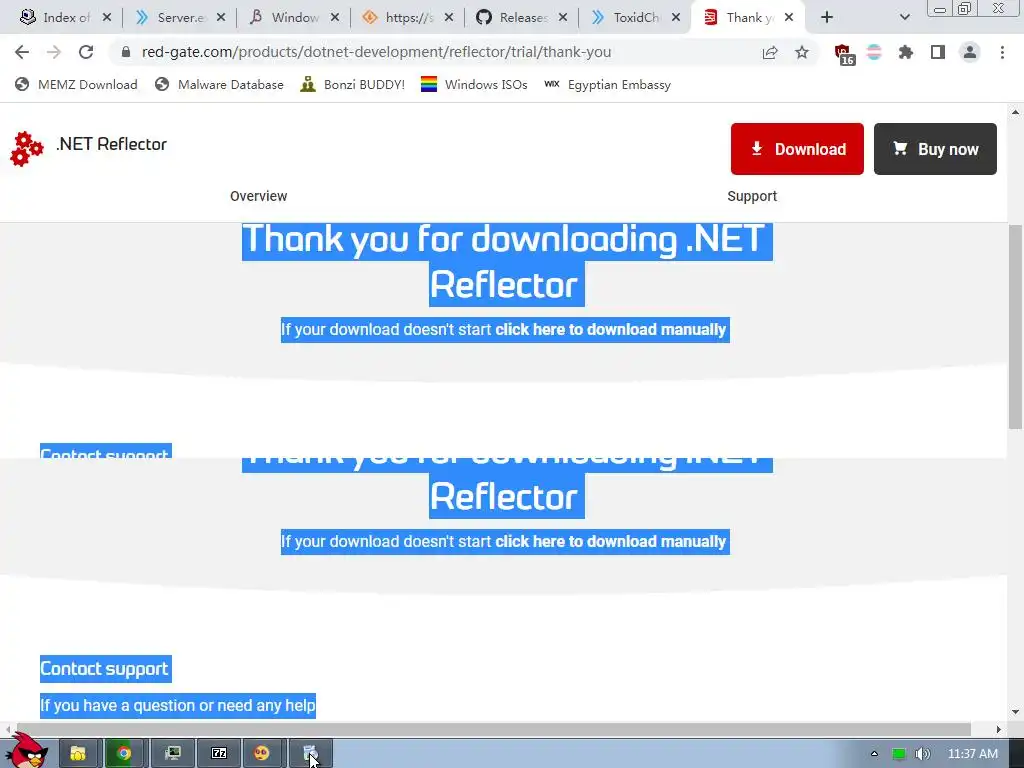Click the forward navigation arrow
The width and height of the screenshot is (1024, 768).
54,52
